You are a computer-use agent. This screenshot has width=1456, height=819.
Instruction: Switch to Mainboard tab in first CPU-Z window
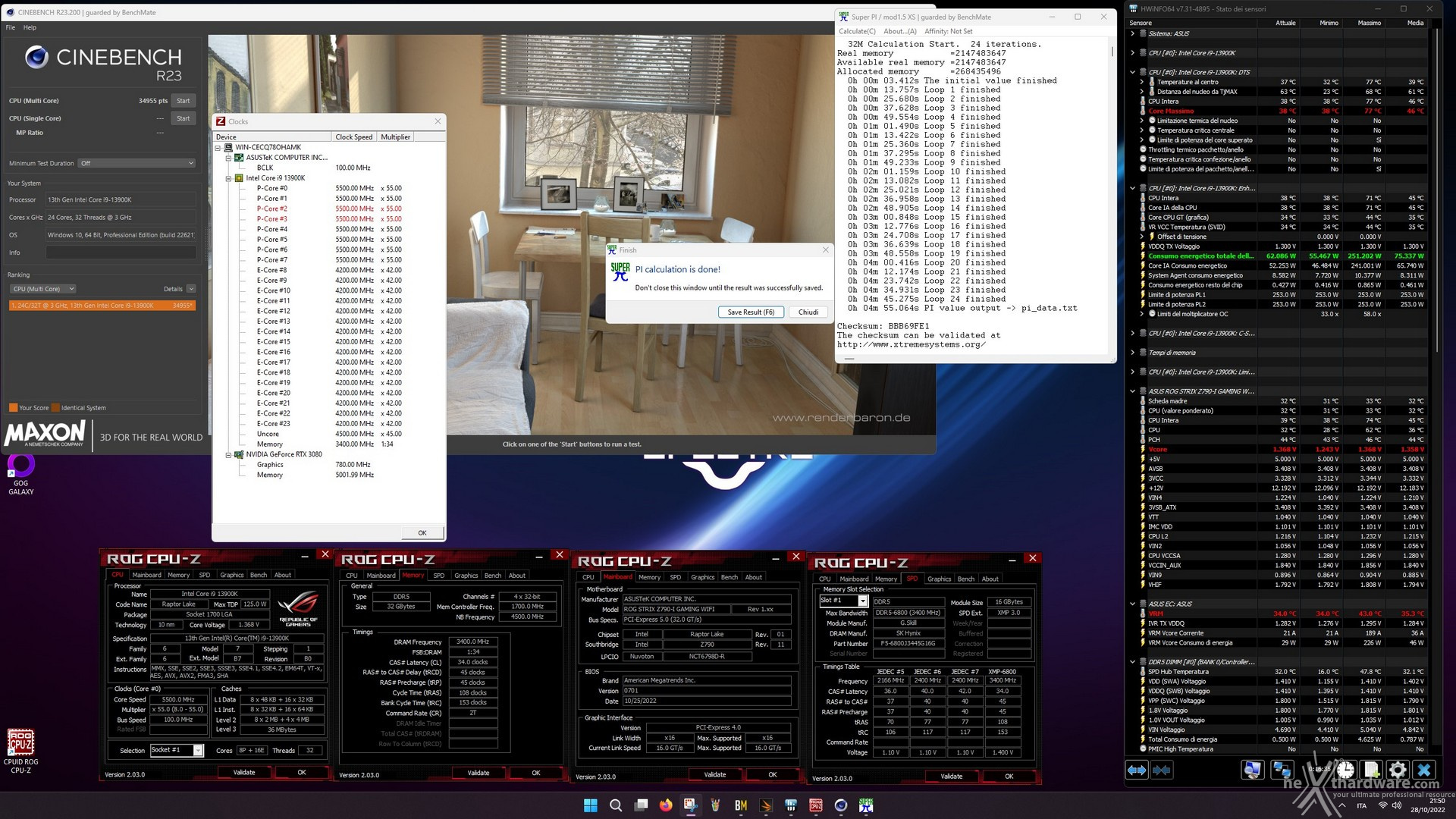pyautogui.click(x=146, y=575)
